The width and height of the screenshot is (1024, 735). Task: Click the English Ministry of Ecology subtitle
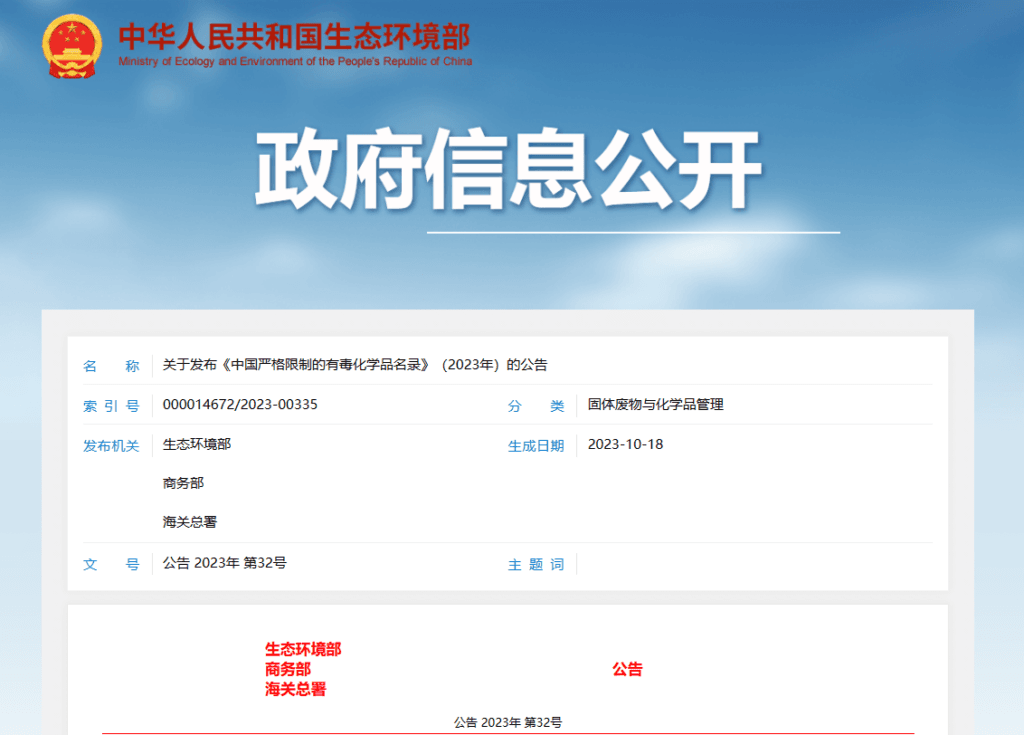coord(294,62)
